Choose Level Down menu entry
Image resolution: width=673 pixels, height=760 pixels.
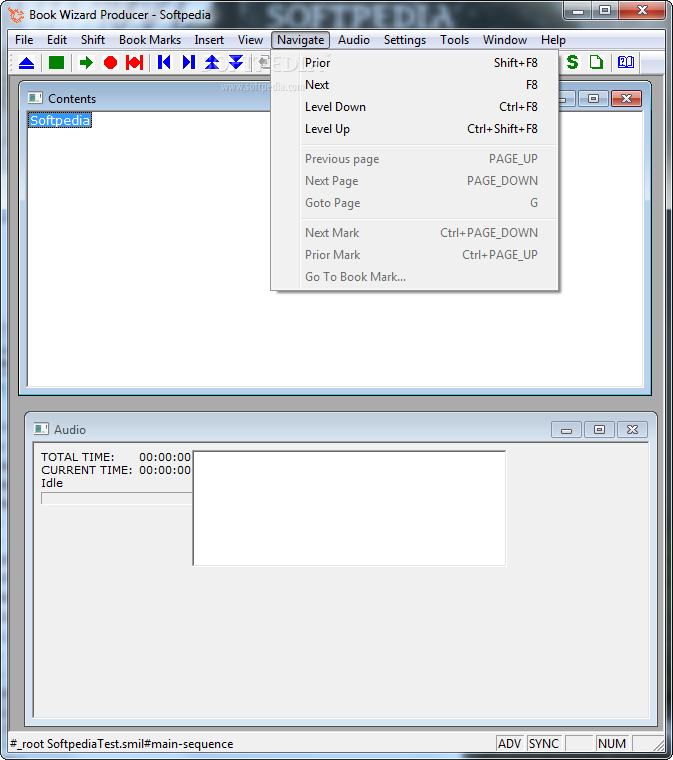[x=414, y=107]
